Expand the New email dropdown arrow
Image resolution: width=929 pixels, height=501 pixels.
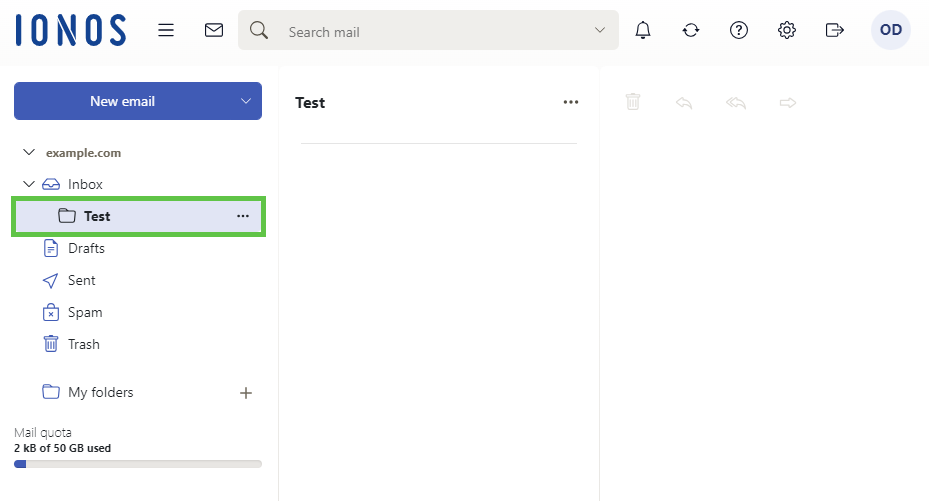[x=246, y=101]
